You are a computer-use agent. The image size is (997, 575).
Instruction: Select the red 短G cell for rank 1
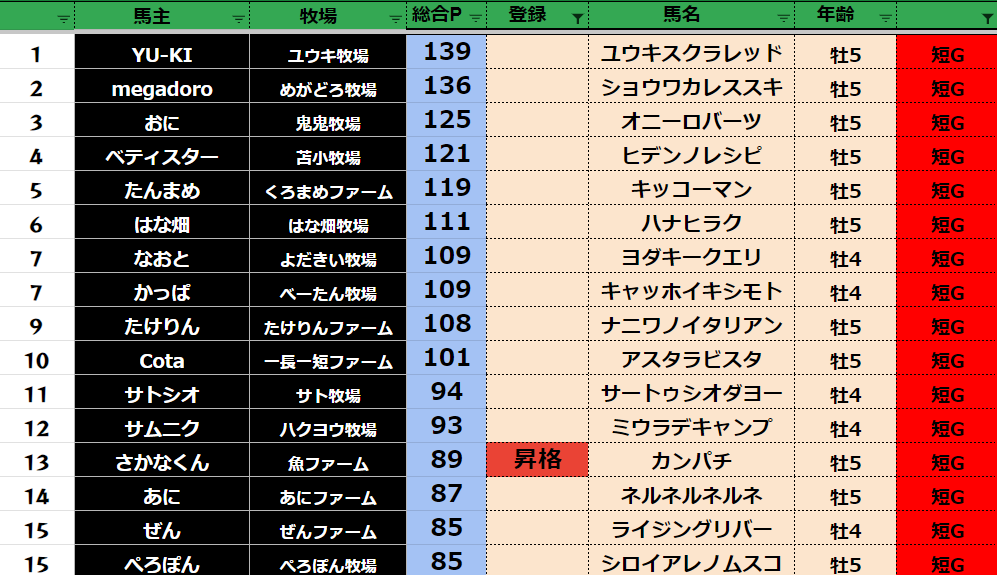tap(946, 54)
